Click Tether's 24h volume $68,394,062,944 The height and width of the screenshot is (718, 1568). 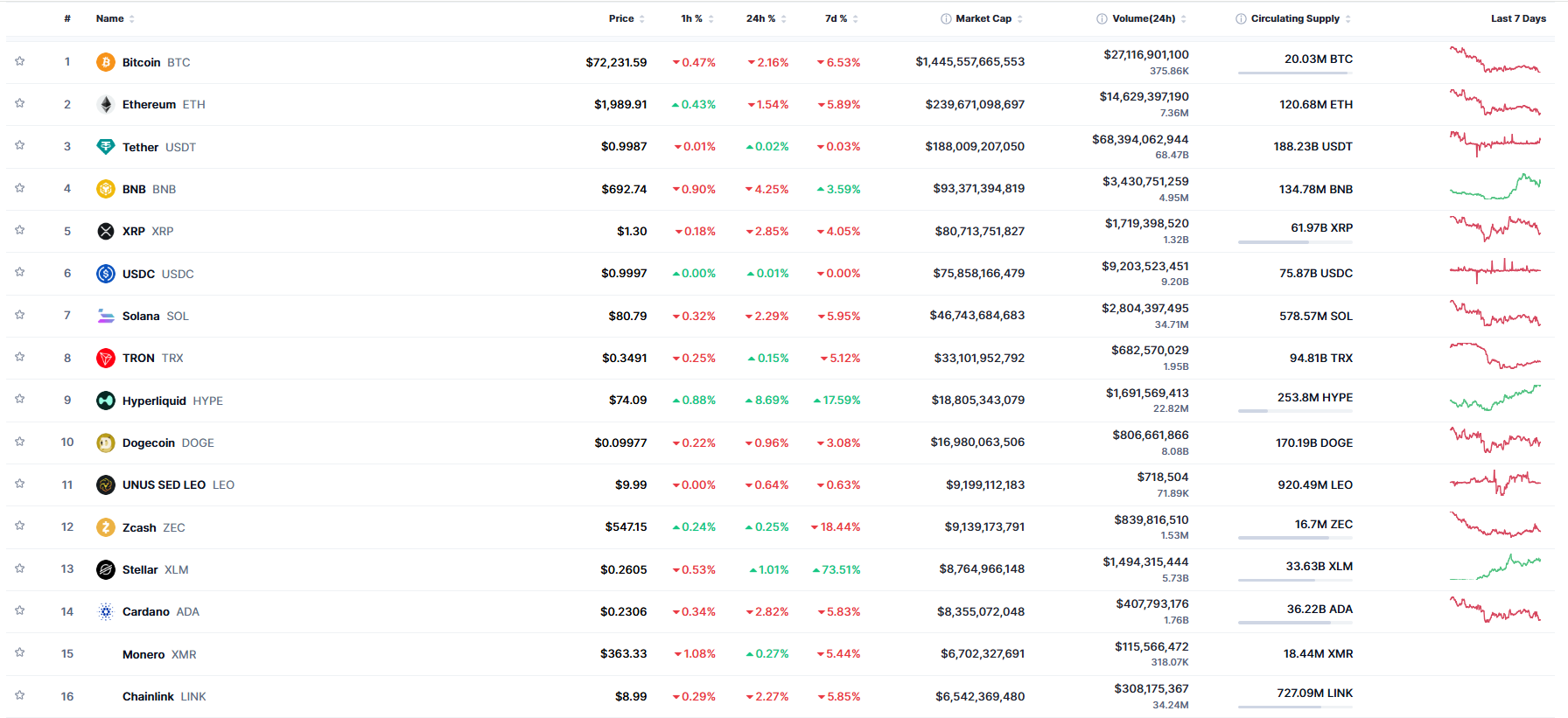coord(1140,139)
